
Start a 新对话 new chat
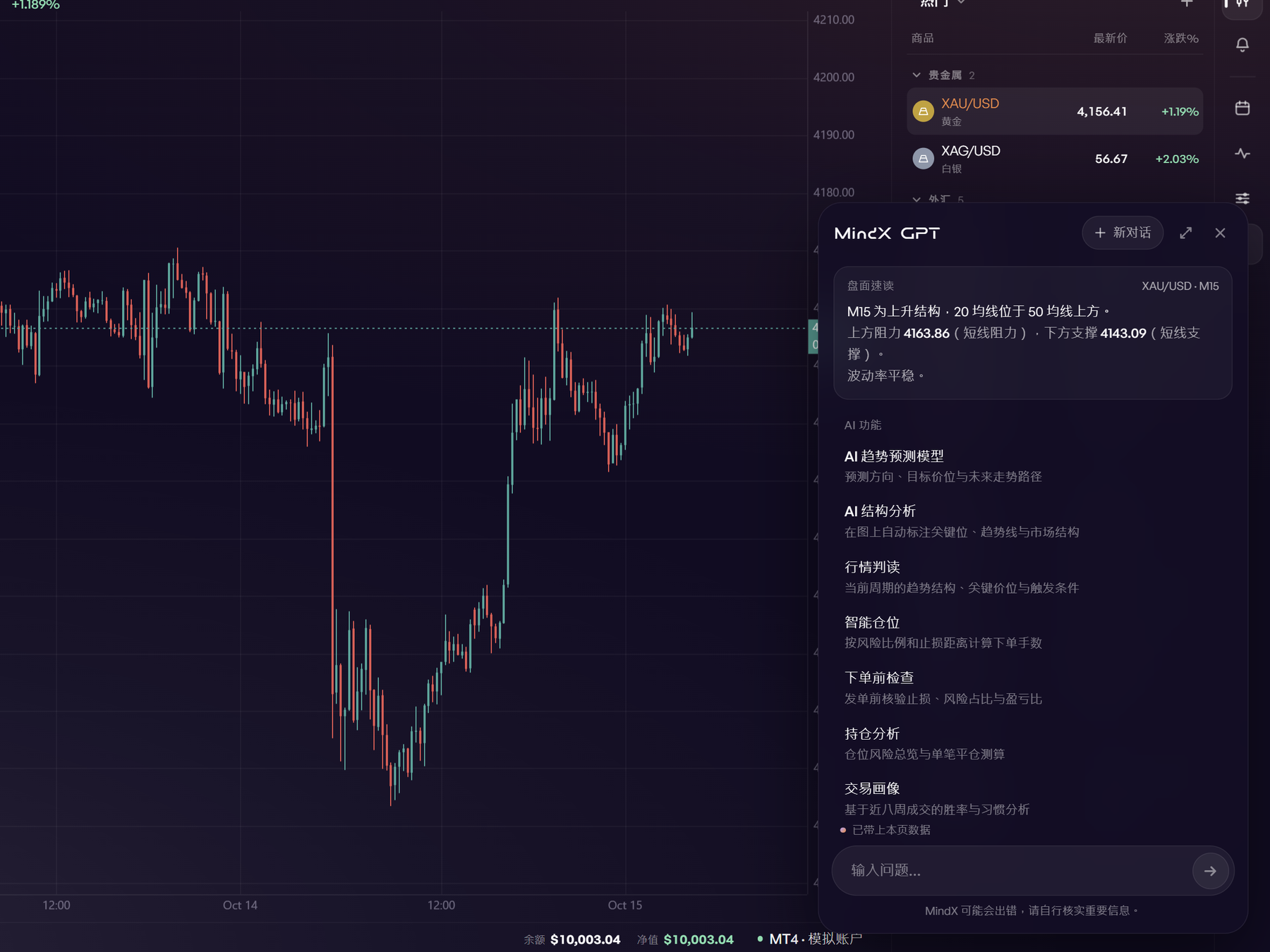[1123, 233]
